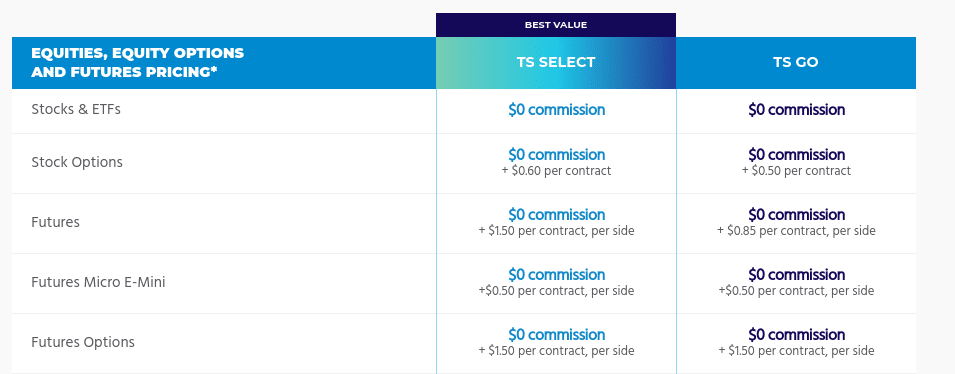The height and width of the screenshot is (374, 955).
Task: Click the Equities, Equity Options and Futures Pricing heading
Action: (137, 62)
